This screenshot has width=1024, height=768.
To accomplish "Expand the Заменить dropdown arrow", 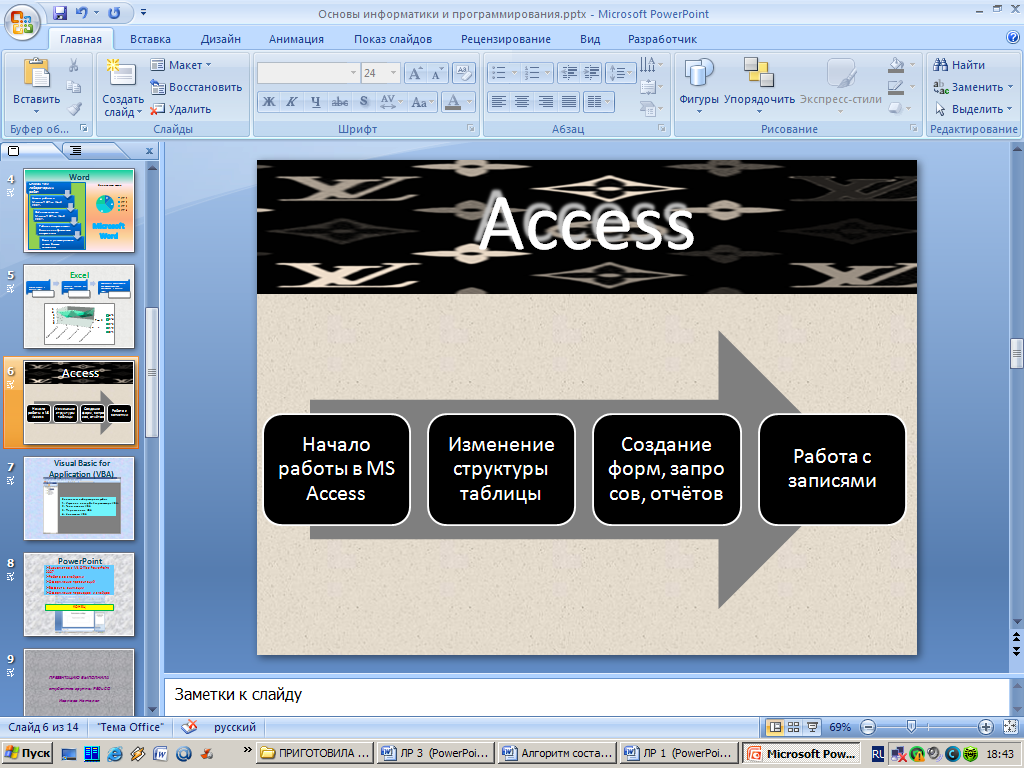I will [x=1011, y=87].
